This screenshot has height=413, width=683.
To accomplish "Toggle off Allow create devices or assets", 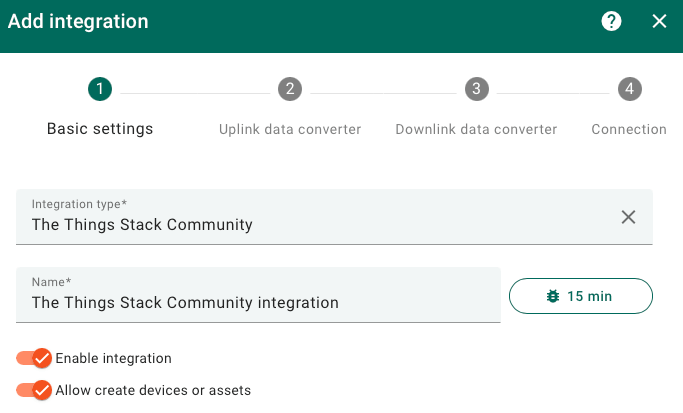I will (x=34, y=390).
